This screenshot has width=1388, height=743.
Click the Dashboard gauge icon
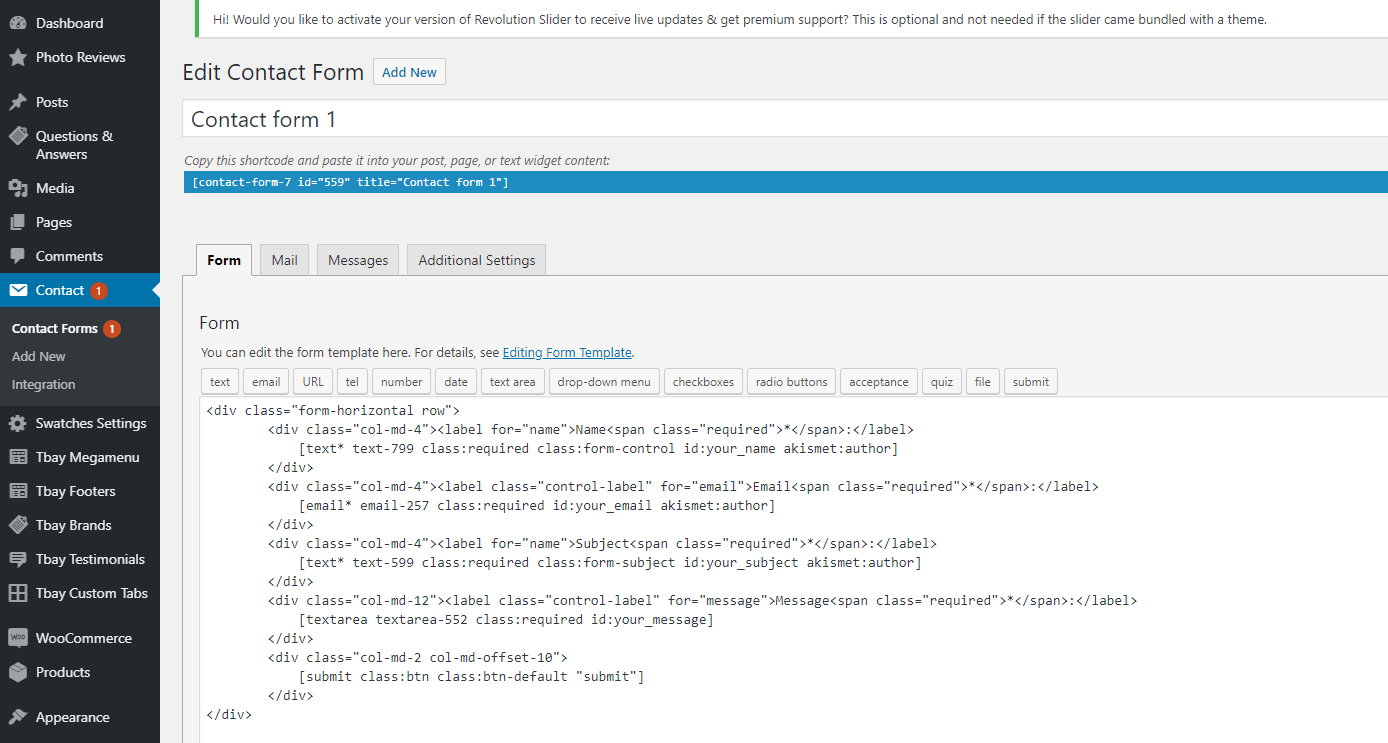18,23
